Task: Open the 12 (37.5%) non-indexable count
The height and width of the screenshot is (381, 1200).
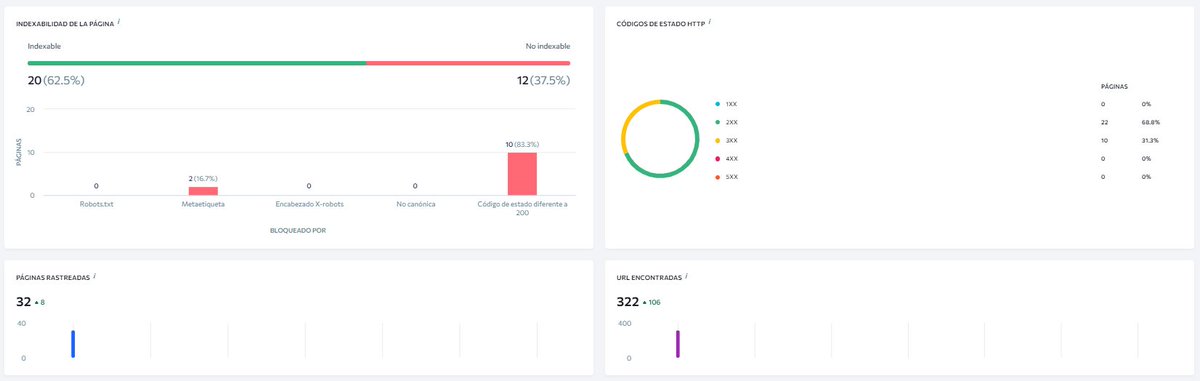Action: point(543,80)
